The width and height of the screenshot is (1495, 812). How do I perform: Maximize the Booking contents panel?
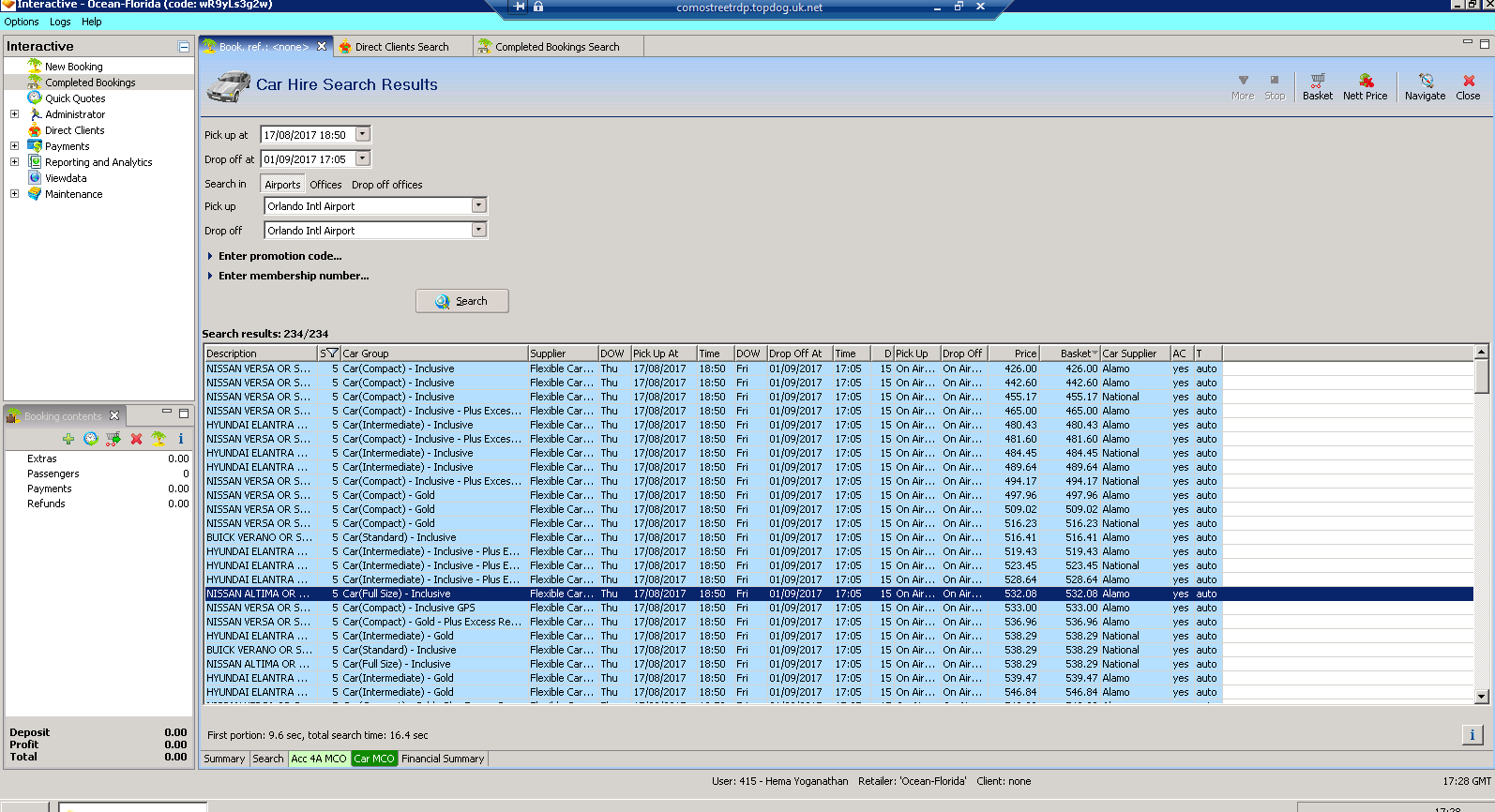184,413
